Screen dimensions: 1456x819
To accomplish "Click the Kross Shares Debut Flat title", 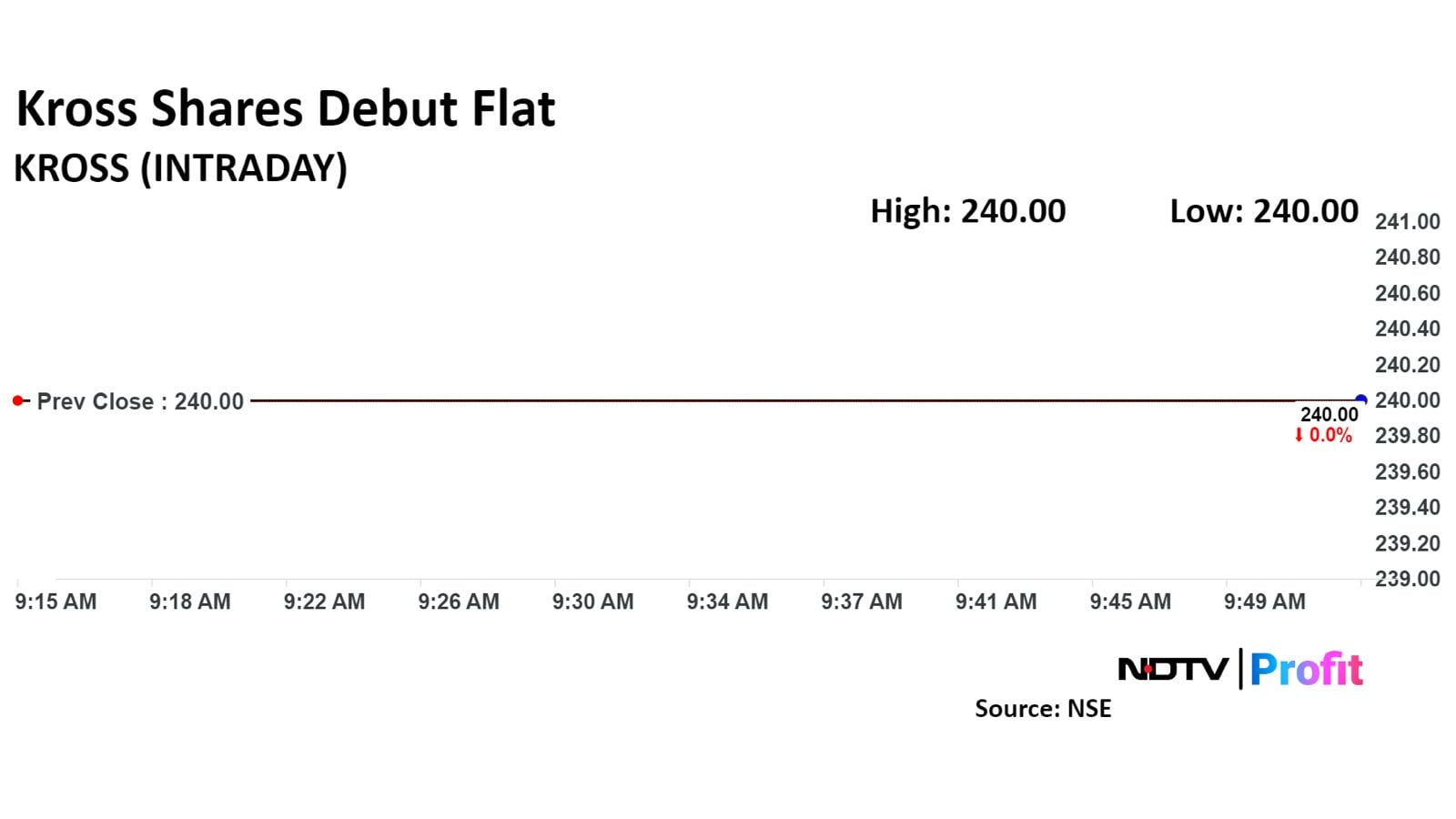I will 286,108.
